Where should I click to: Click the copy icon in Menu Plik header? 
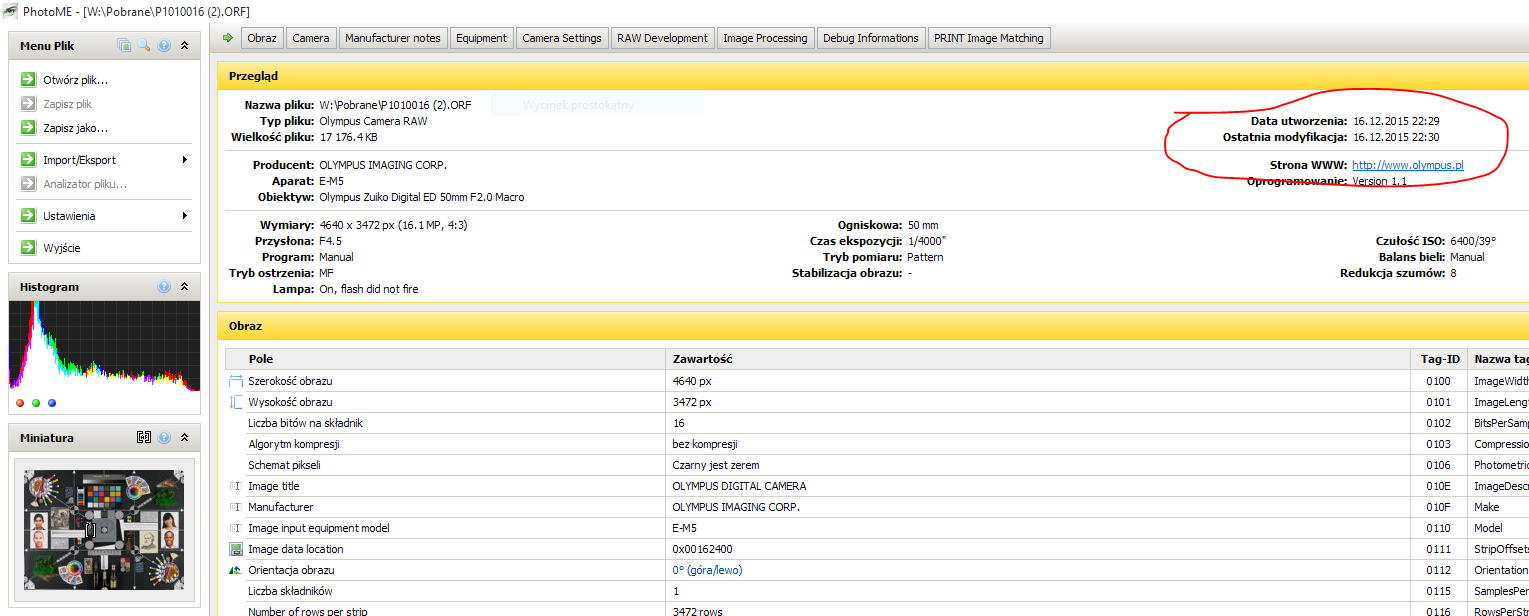124,45
